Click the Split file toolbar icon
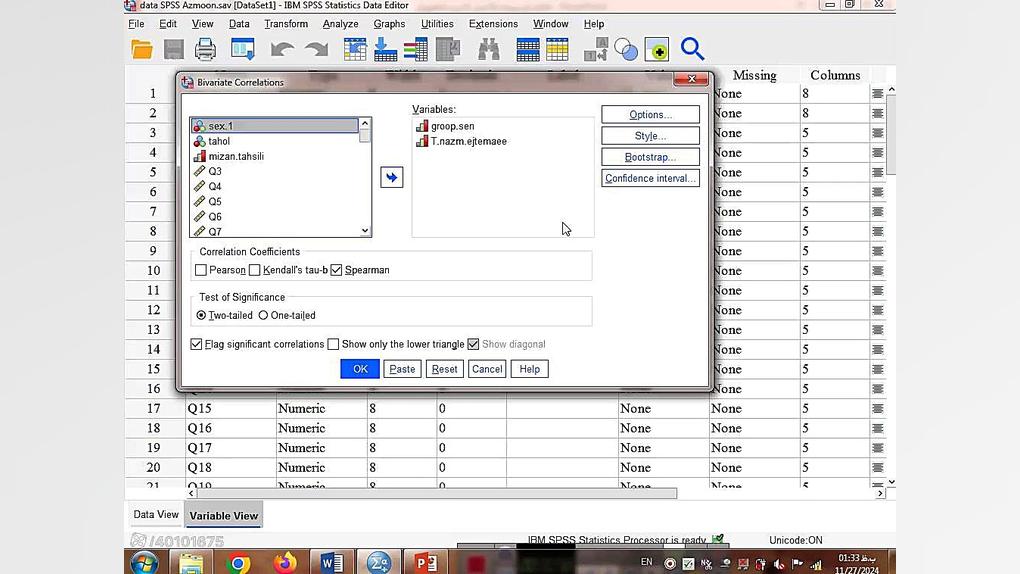 pos(596,49)
